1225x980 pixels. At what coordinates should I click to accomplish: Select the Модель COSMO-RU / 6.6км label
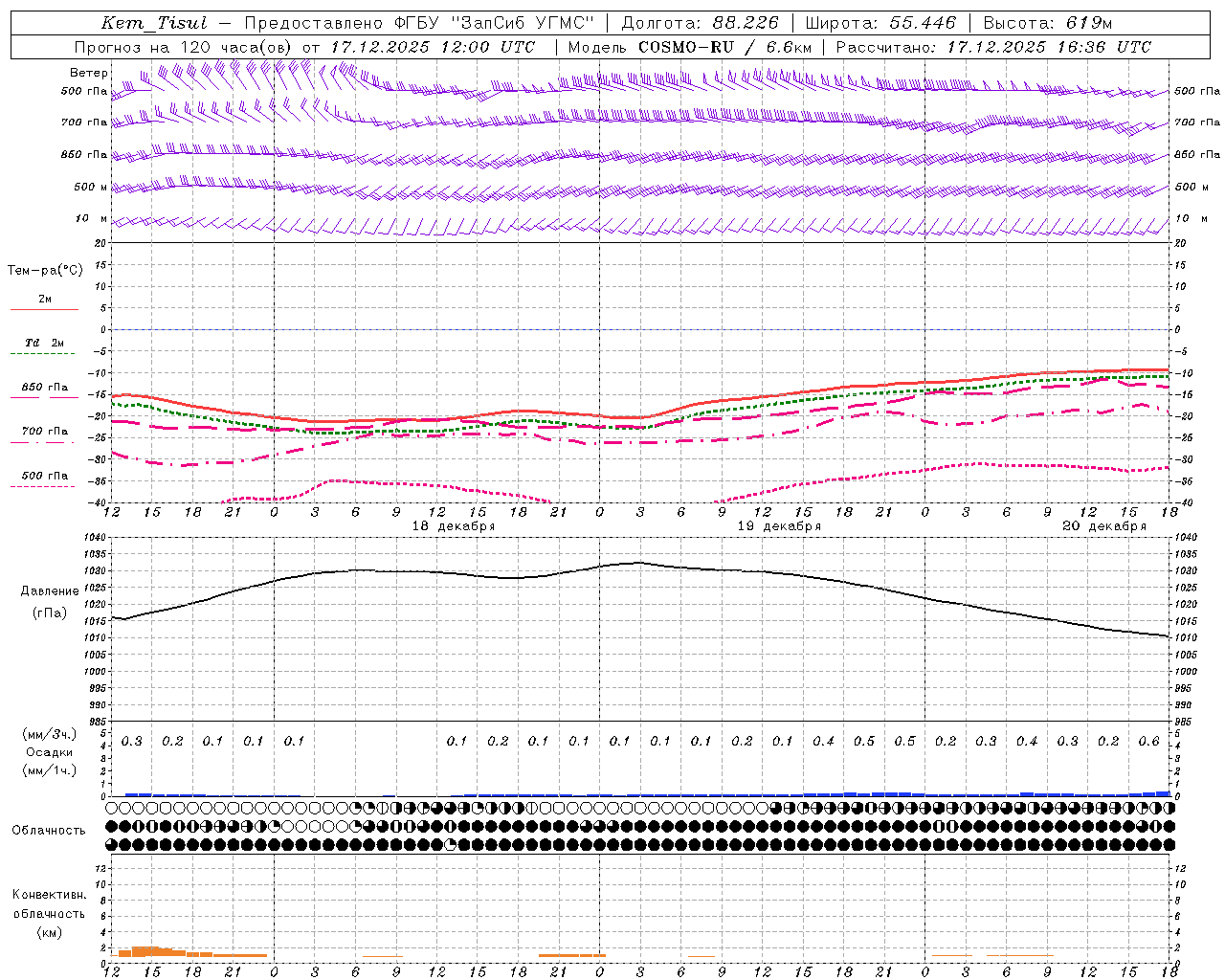(x=690, y=47)
